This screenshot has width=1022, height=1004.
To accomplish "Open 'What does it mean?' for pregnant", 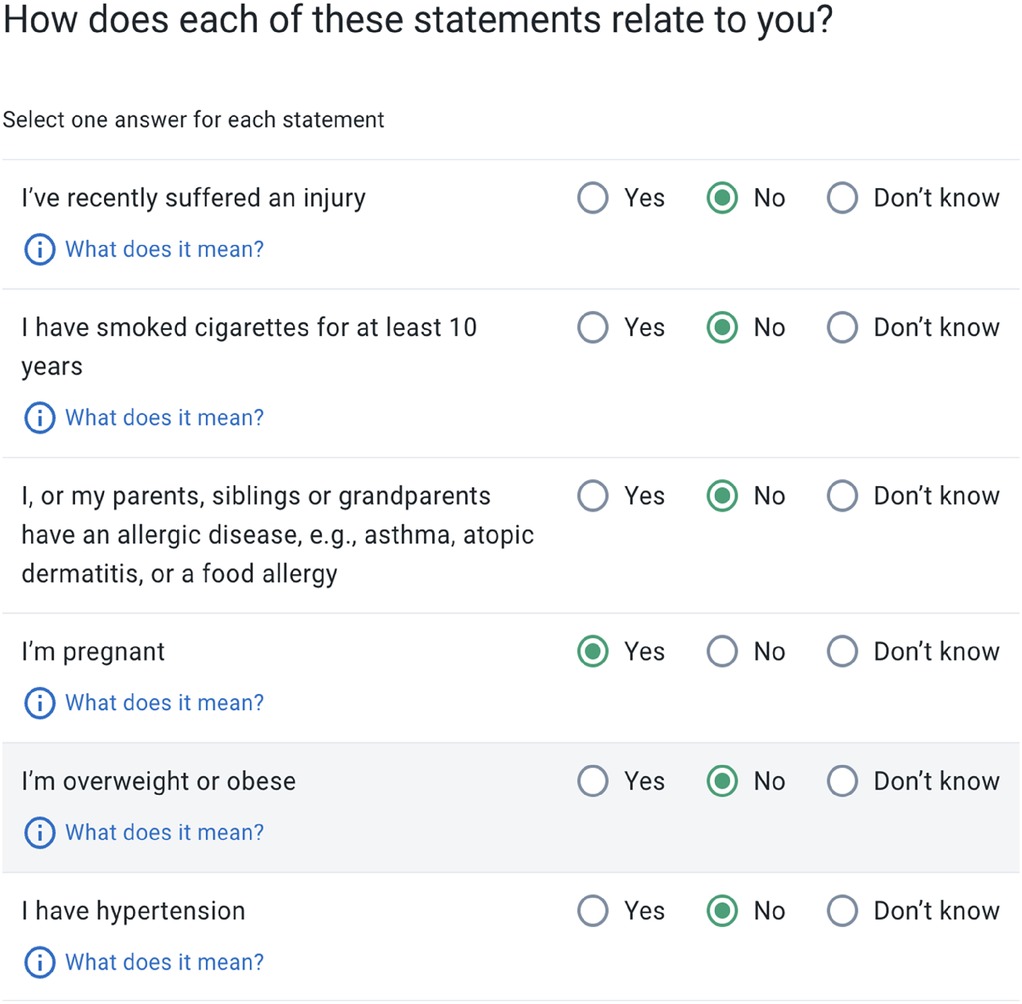I will tap(164, 703).
